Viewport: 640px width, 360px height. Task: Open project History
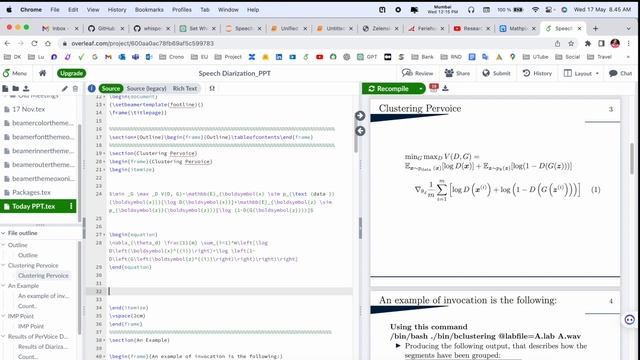coord(537,73)
